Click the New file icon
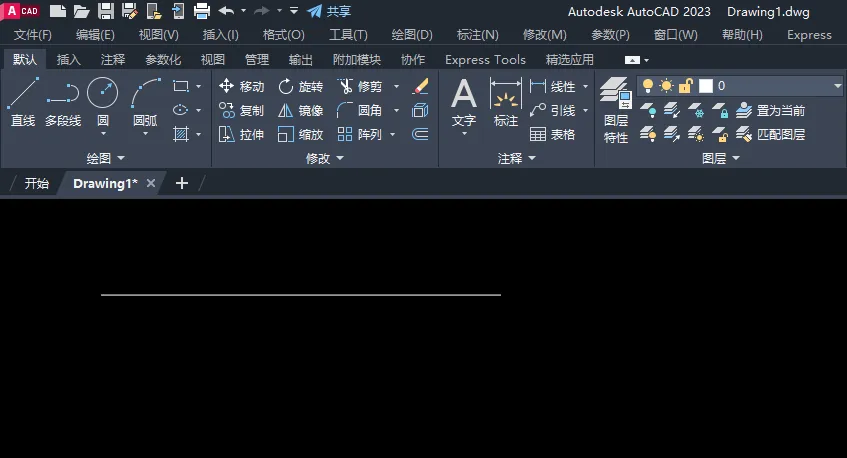Image resolution: width=847 pixels, height=458 pixels. 58,11
